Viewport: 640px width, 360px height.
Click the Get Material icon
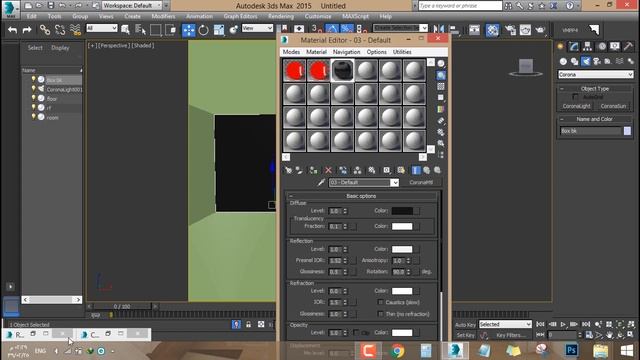[288, 170]
